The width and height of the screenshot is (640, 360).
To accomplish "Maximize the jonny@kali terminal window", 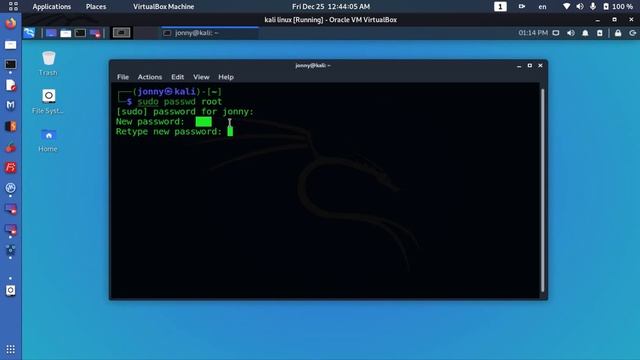I will [530, 65].
